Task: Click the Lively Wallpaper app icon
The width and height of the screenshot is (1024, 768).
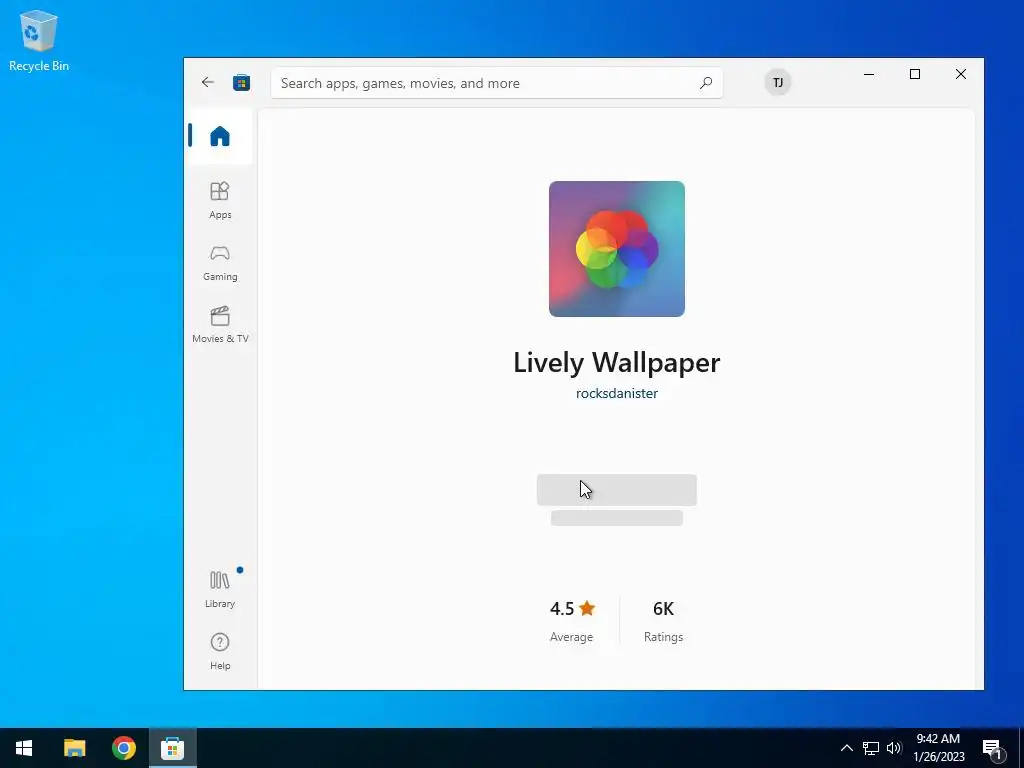Action: point(616,249)
